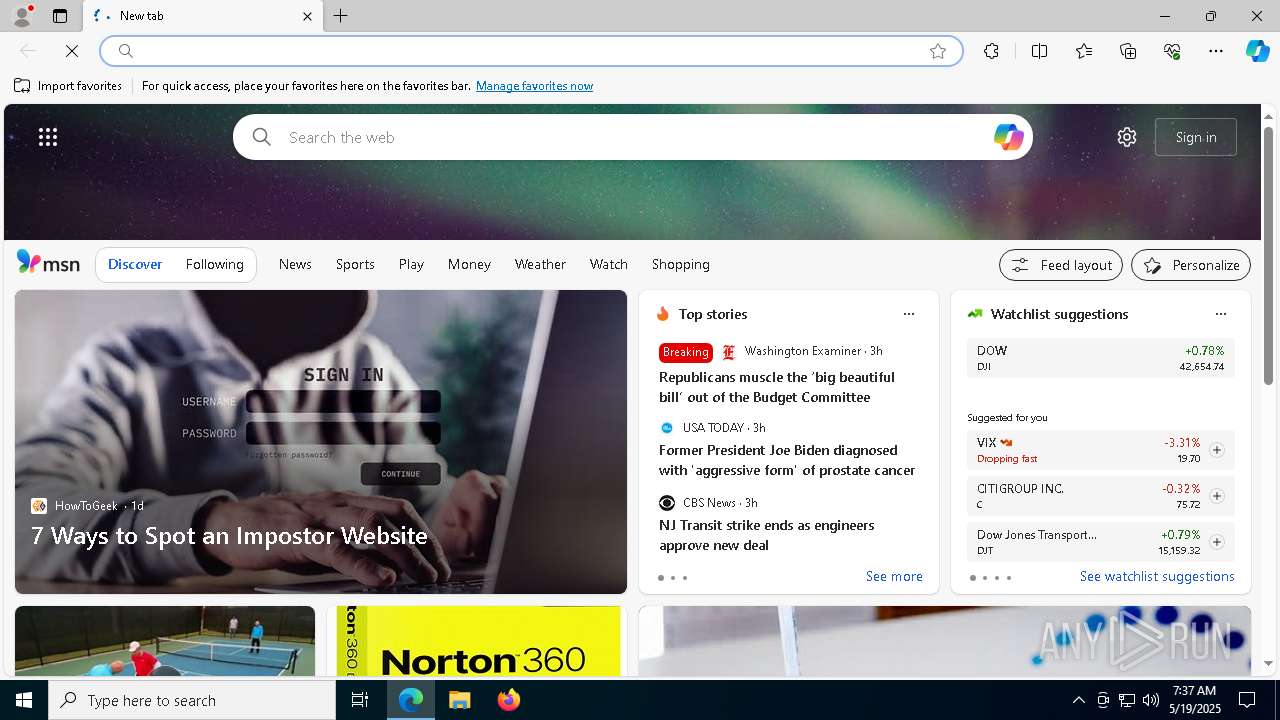Viewport: 1280px width, 720px height.
Task: Read Joe Biden prostate cancer story
Action: tap(787, 460)
